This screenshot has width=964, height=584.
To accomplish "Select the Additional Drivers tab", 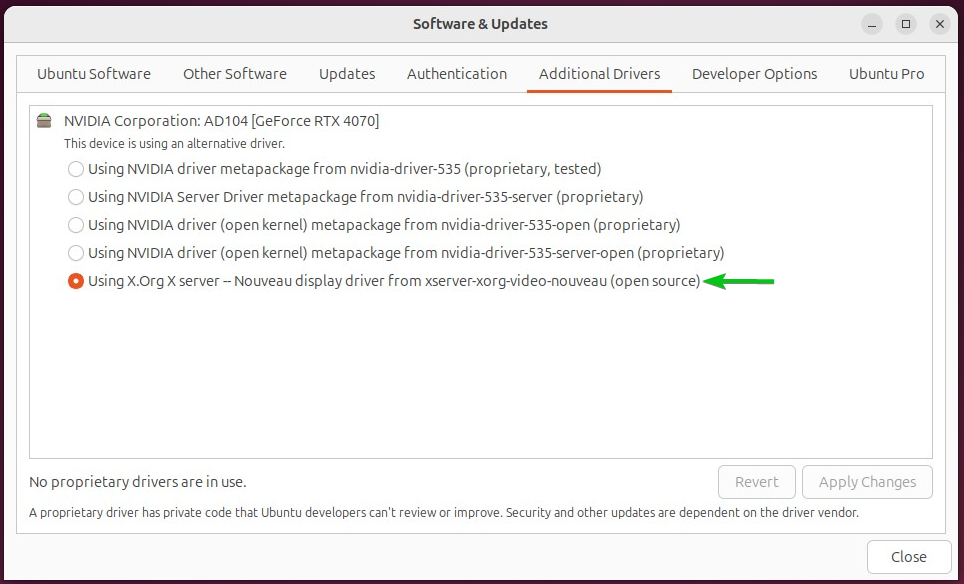I will tap(599, 74).
